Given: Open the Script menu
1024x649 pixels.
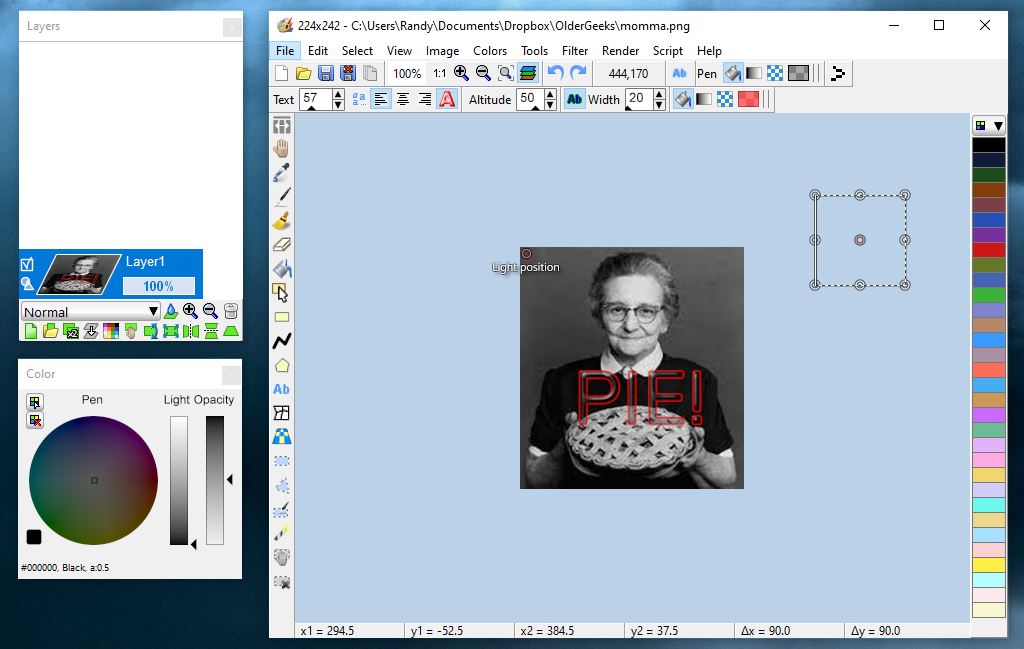Looking at the screenshot, I should pyautogui.click(x=667, y=50).
